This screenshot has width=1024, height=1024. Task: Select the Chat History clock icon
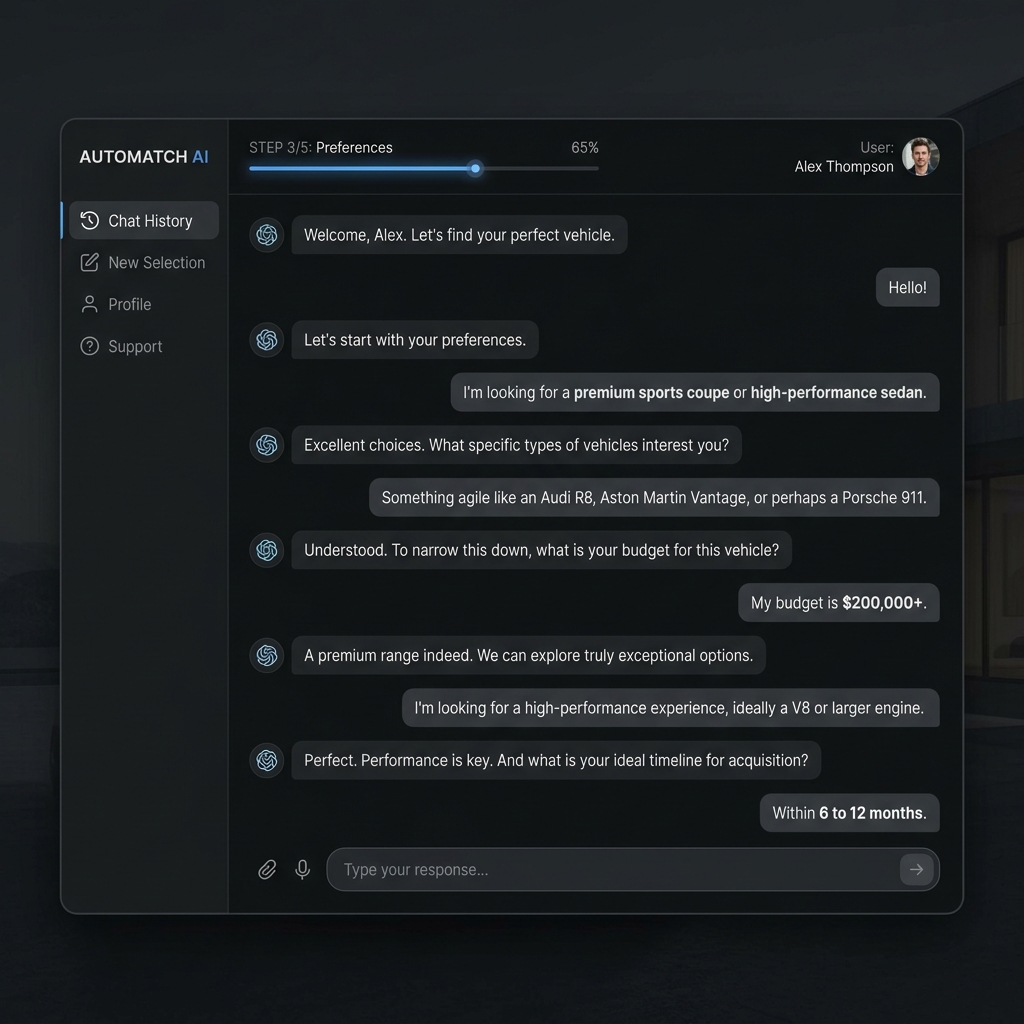pos(88,221)
